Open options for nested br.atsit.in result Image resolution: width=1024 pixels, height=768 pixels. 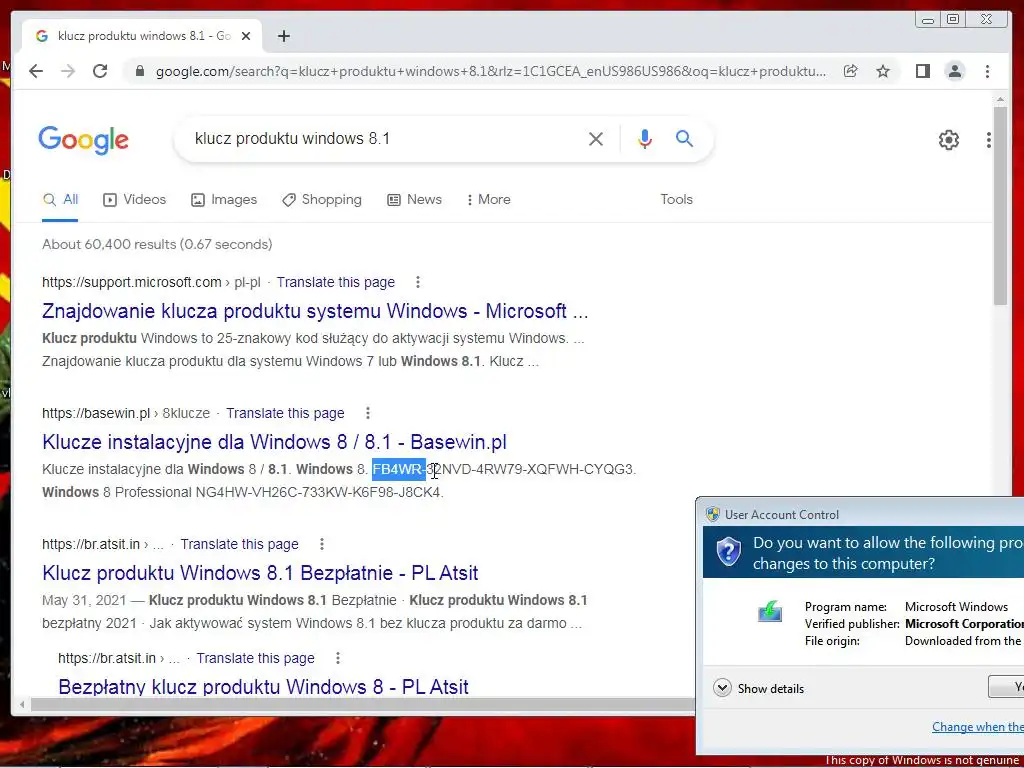tap(338, 658)
